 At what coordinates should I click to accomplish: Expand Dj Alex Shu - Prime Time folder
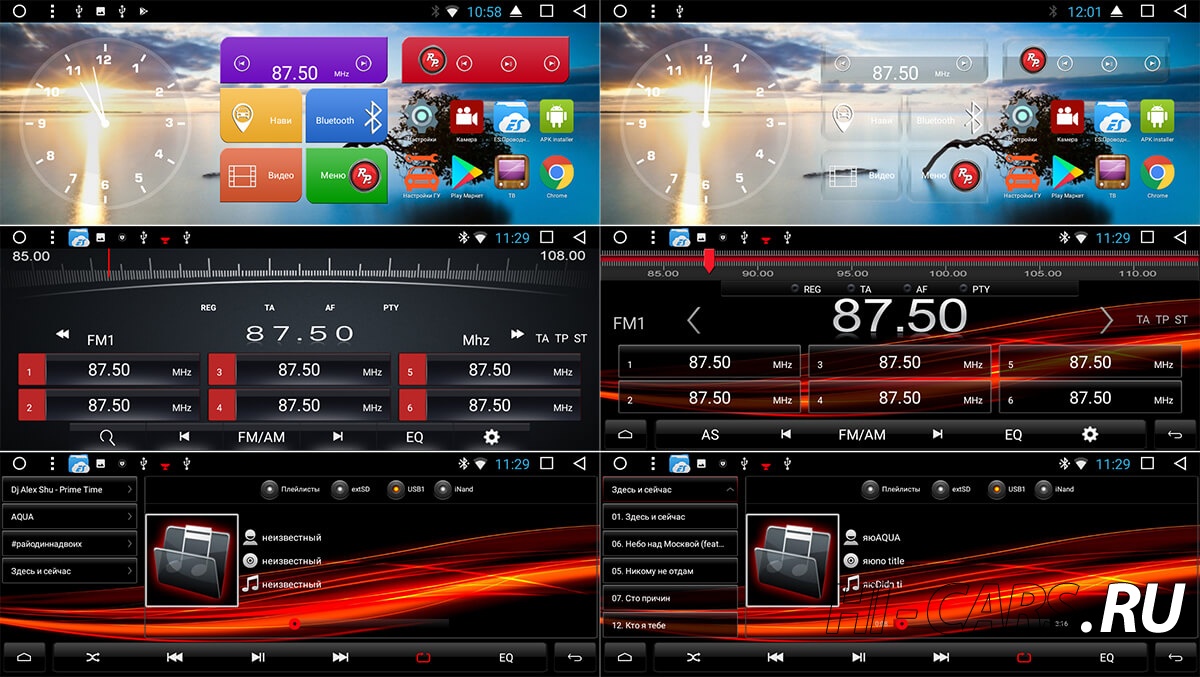pos(70,490)
